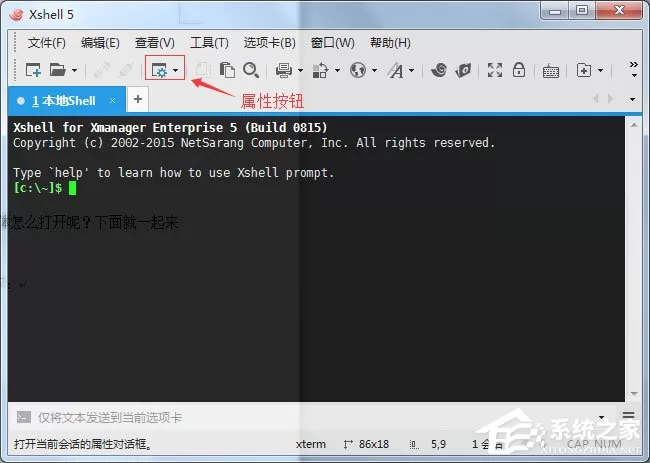Click the lock screen padlock icon

click(519, 70)
